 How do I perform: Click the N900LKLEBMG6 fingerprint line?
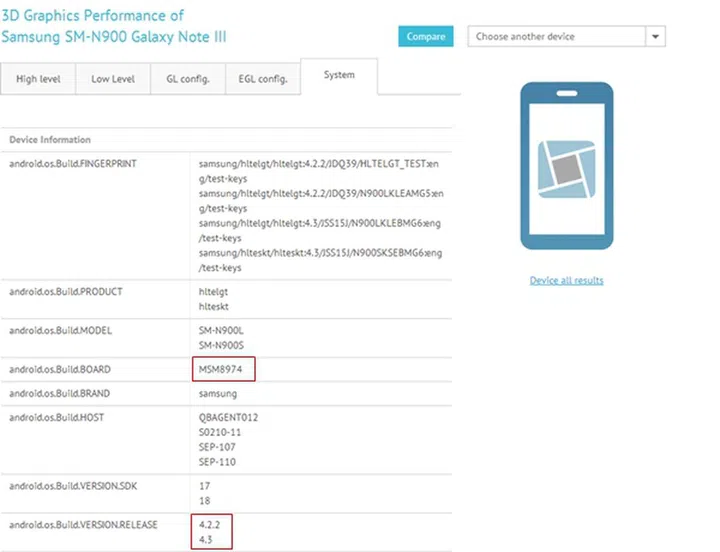(320, 231)
